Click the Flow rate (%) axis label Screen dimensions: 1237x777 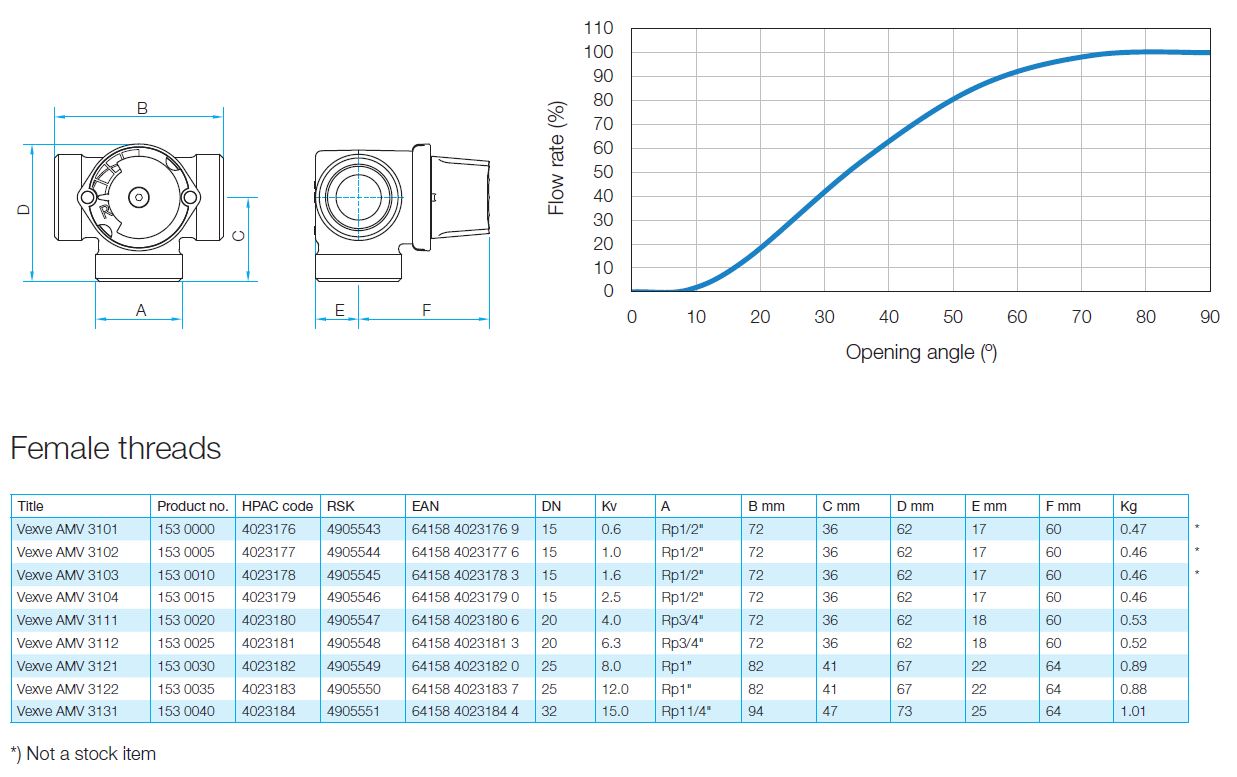pyautogui.click(x=557, y=157)
